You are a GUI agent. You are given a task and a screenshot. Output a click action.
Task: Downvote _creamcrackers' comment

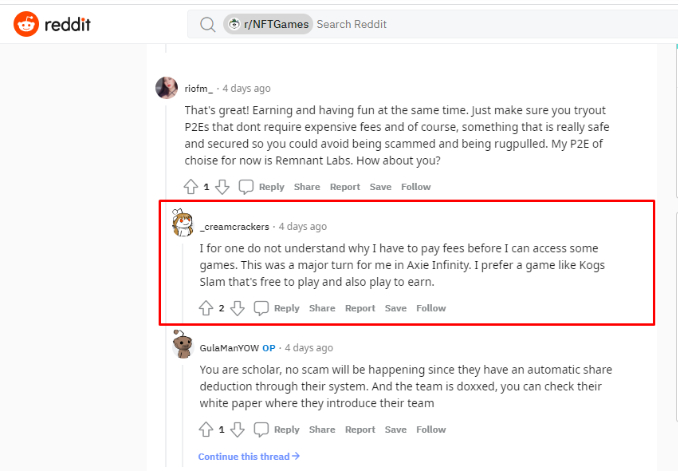(x=237, y=308)
